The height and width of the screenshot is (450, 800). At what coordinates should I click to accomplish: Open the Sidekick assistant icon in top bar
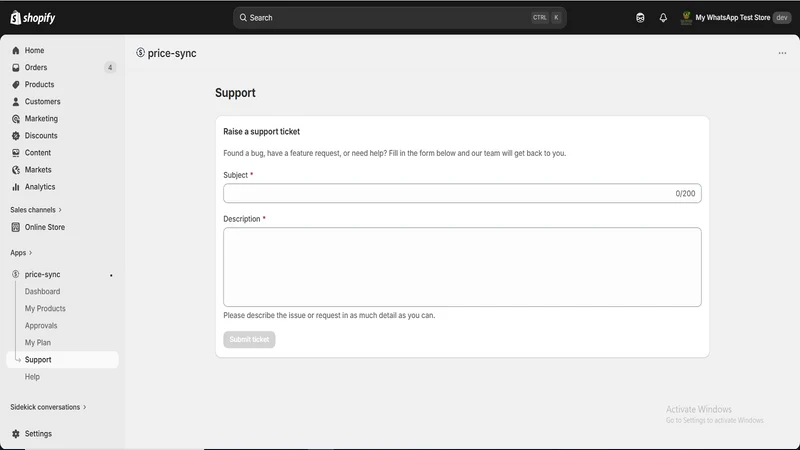pos(640,17)
